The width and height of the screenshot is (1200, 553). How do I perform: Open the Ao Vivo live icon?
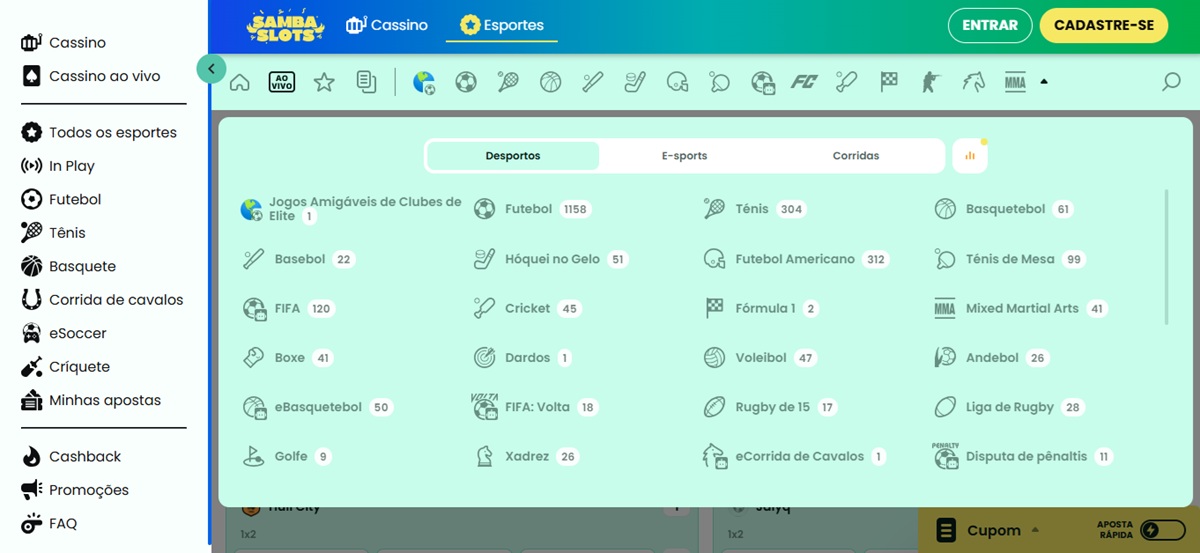tap(282, 82)
